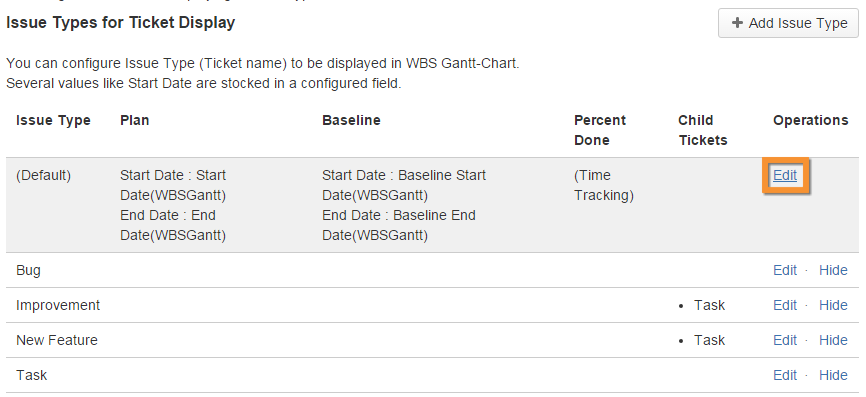Edit the Bug issue type
This screenshot has height=397, width=866.
click(785, 271)
